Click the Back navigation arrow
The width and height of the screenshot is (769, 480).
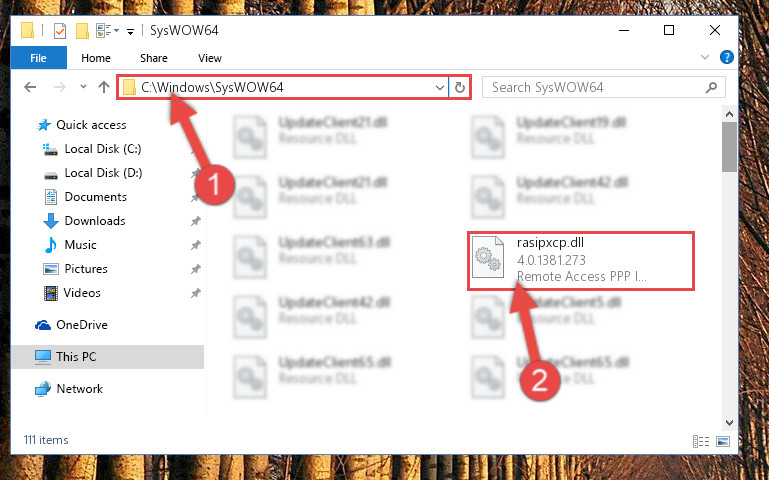(x=30, y=87)
